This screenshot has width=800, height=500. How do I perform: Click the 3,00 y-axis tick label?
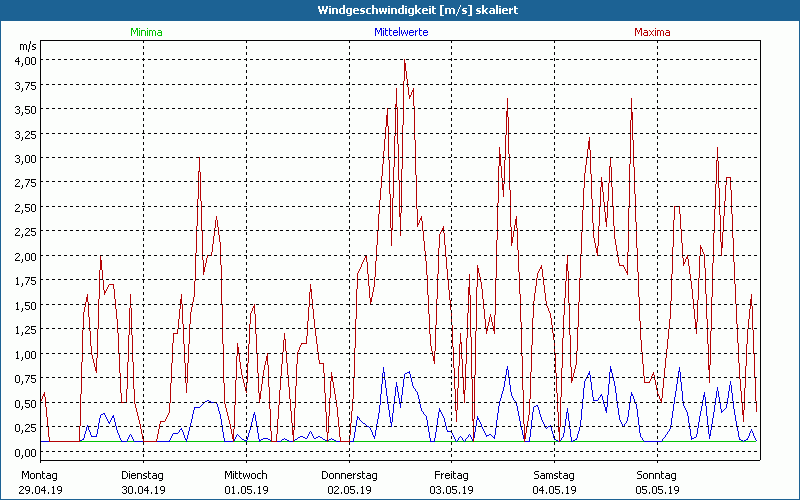coord(25,158)
